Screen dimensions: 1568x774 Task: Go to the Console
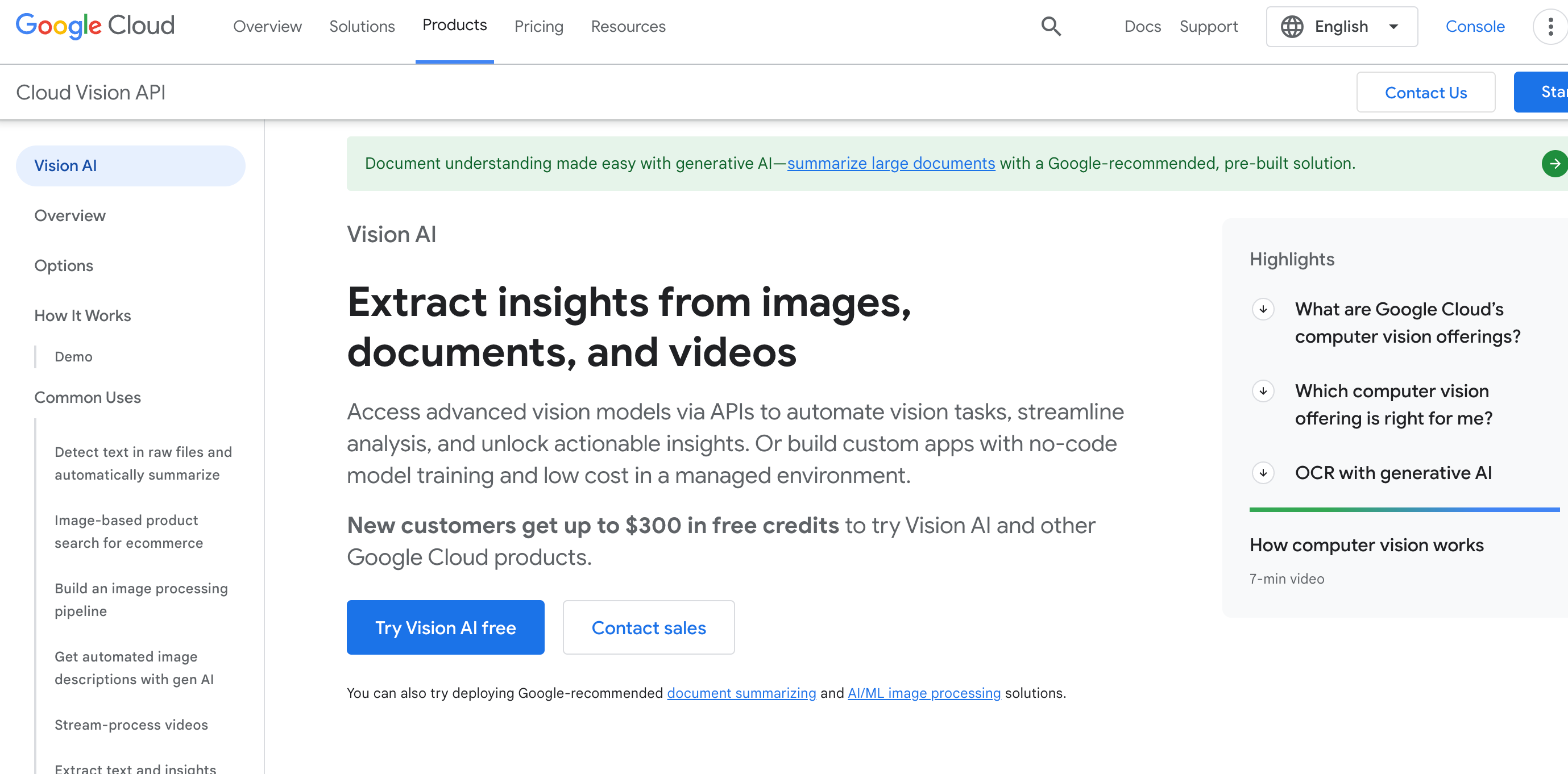(1475, 26)
